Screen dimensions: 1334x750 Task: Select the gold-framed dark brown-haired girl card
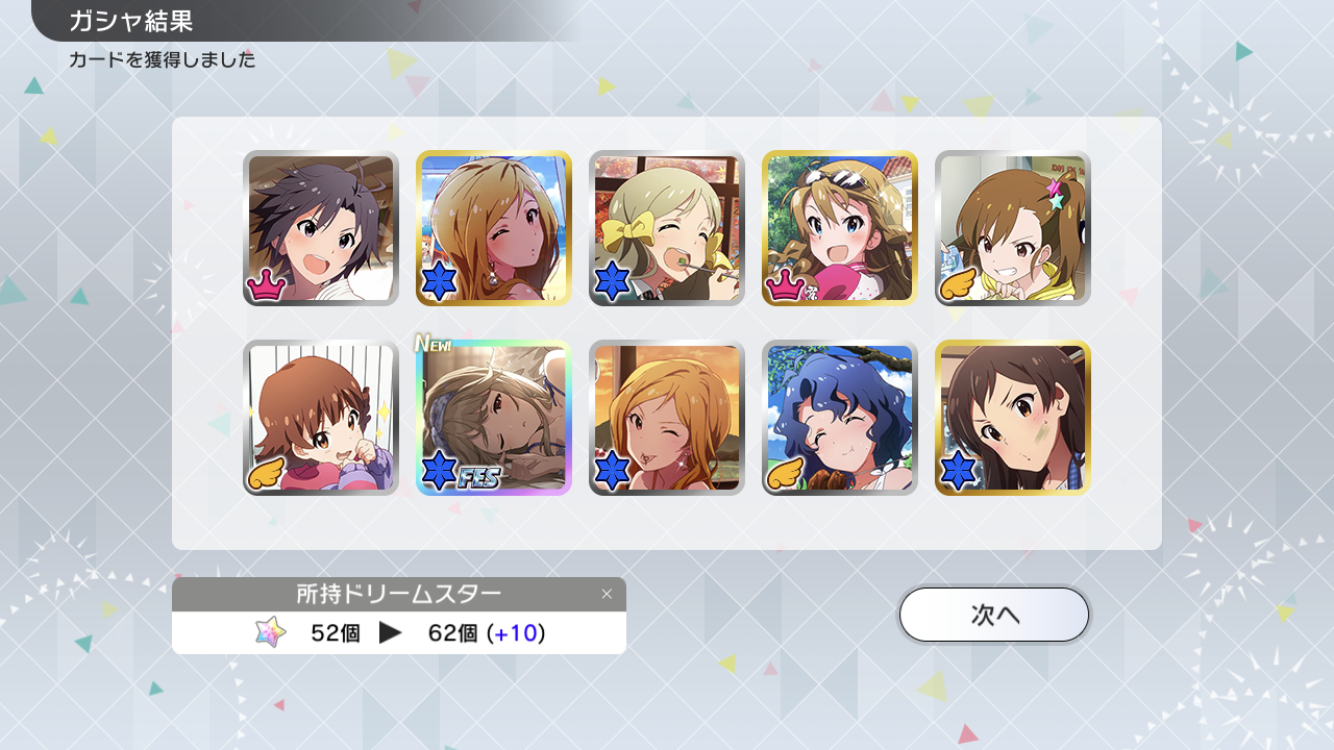1013,417
